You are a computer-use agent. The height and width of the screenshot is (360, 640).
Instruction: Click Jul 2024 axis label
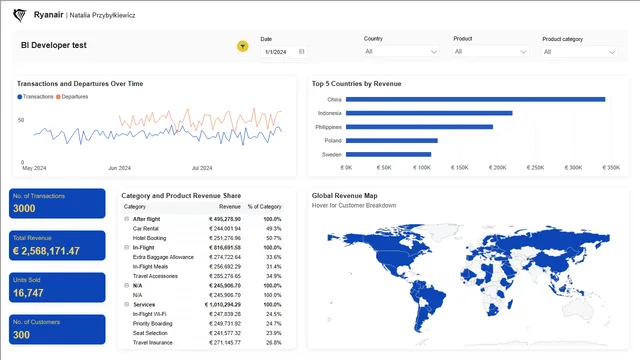pyautogui.click(x=202, y=168)
